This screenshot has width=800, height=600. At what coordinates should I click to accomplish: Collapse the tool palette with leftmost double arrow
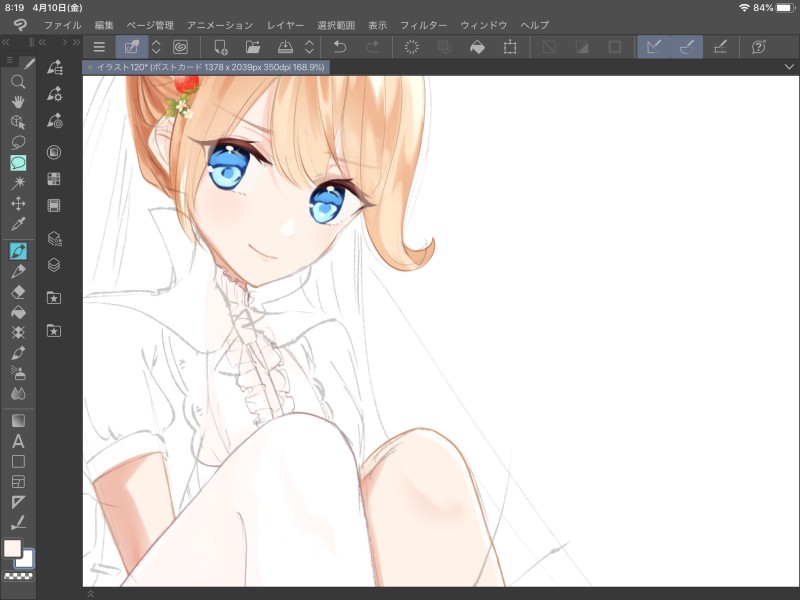pyautogui.click(x=6, y=42)
